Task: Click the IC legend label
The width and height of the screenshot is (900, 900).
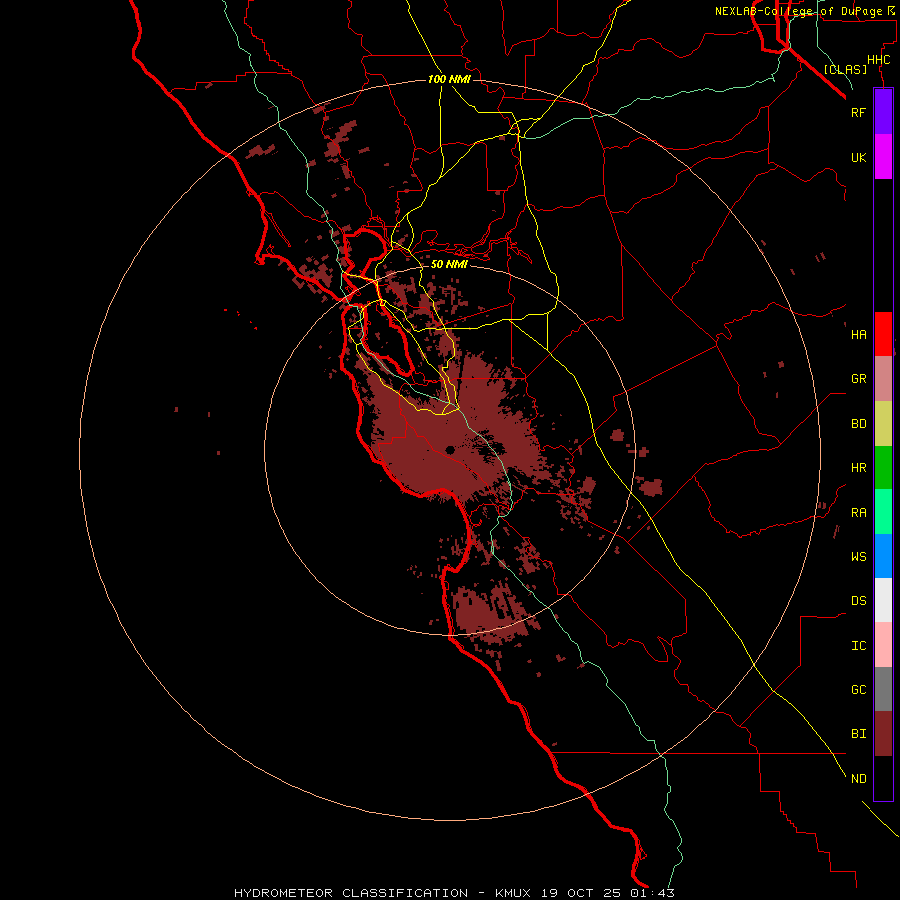Action: coord(858,646)
